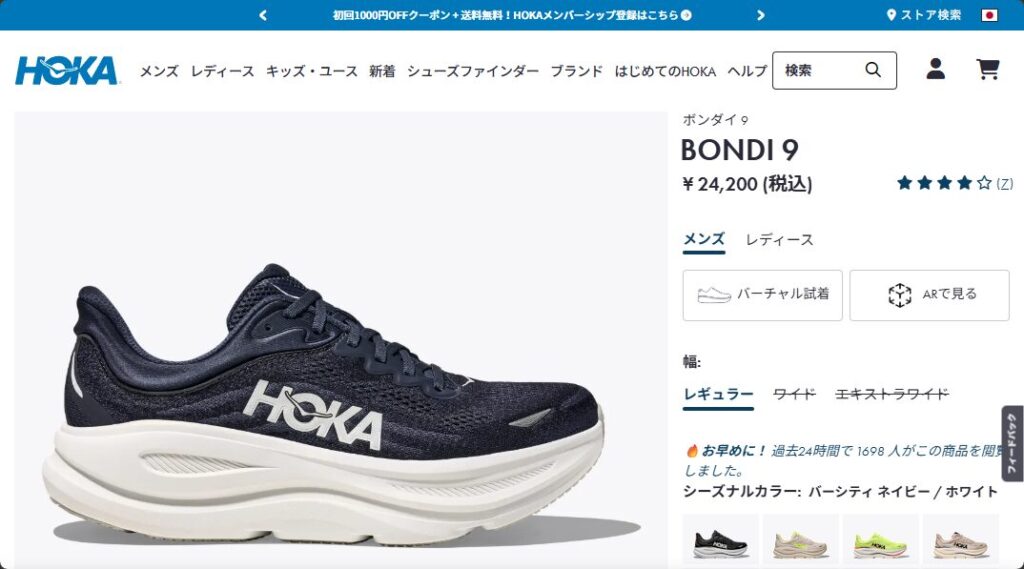This screenshot has width=1024, height=569.
Task: Open the メンズ navigation menu
Action: [x=159, y=71]
